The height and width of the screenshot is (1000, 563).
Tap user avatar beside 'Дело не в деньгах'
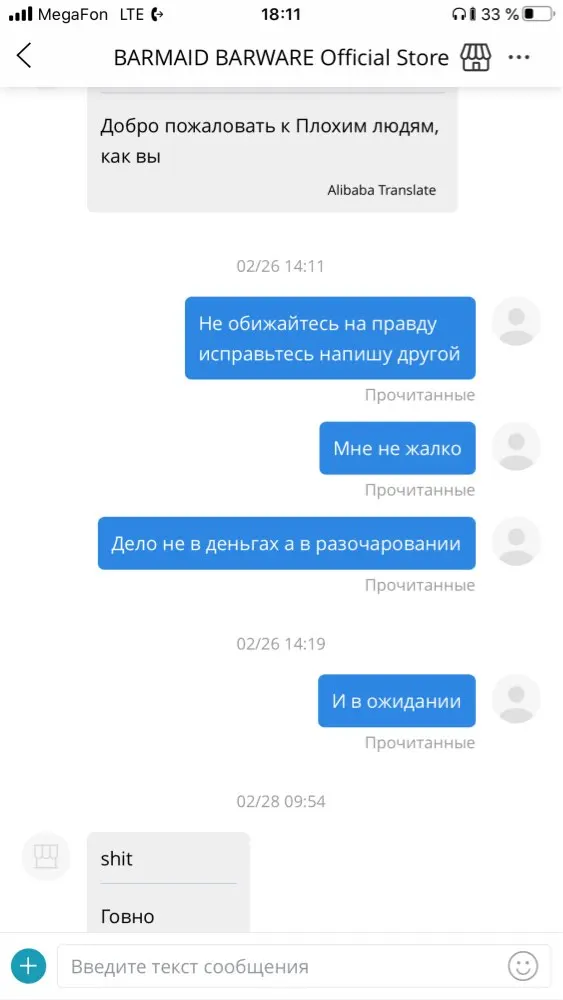pos(516,541)
